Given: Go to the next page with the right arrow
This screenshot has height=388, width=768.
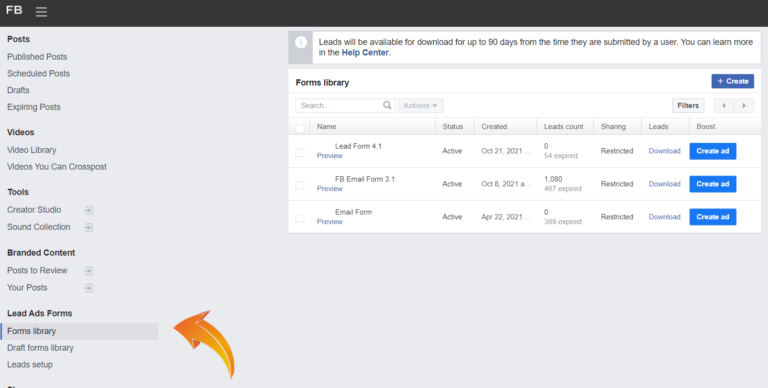Looking at the screenshot, I should click(x=744, y=105).
